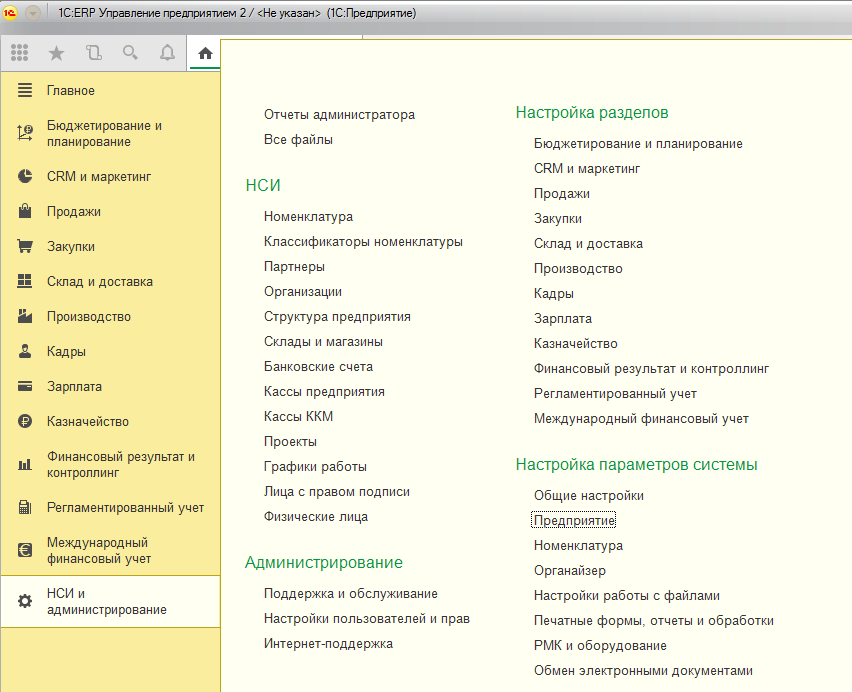Open Графики работы

click(x=315, y=467)
